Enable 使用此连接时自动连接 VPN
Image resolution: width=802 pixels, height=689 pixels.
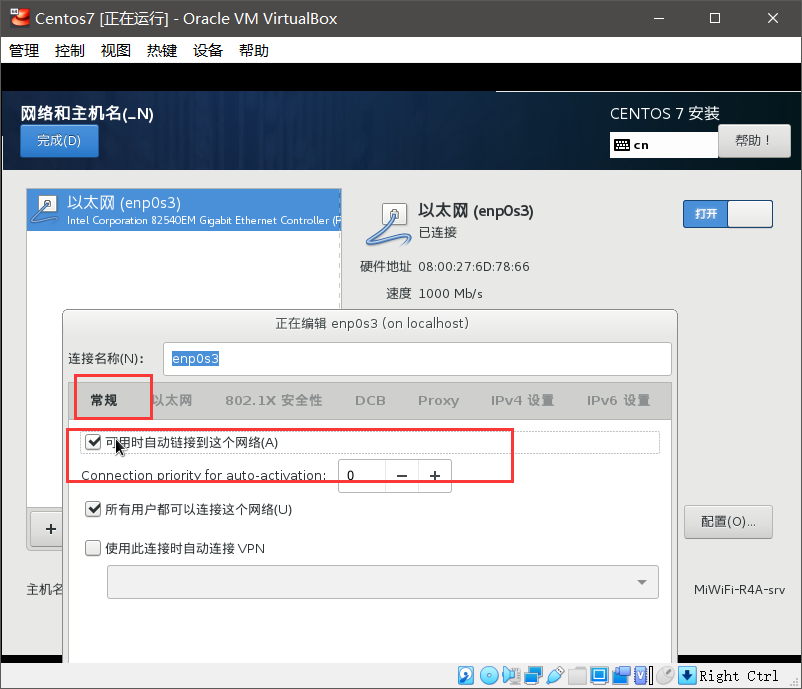click(93, 548)
